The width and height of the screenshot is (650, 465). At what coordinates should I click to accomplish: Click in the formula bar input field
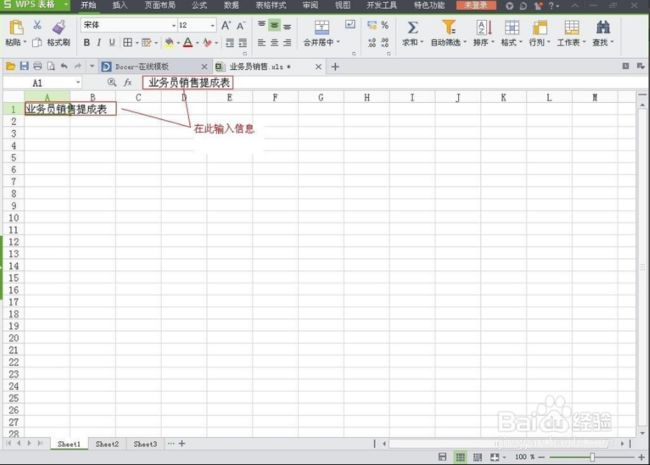pyautogui.click(x=394, y=82)
